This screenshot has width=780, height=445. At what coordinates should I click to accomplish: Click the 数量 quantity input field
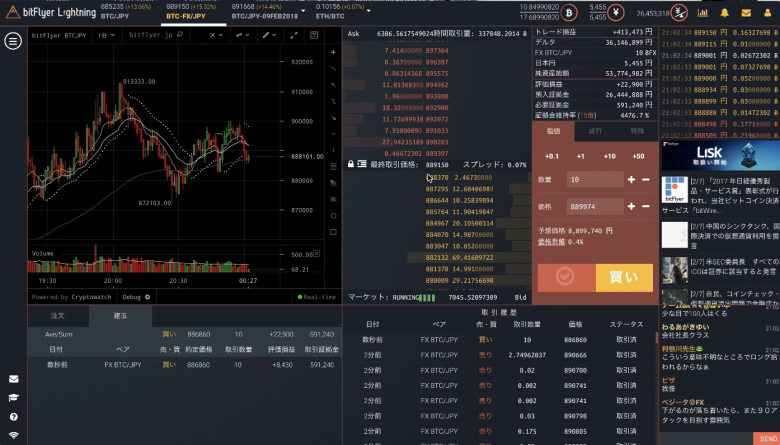pos(595,179)
